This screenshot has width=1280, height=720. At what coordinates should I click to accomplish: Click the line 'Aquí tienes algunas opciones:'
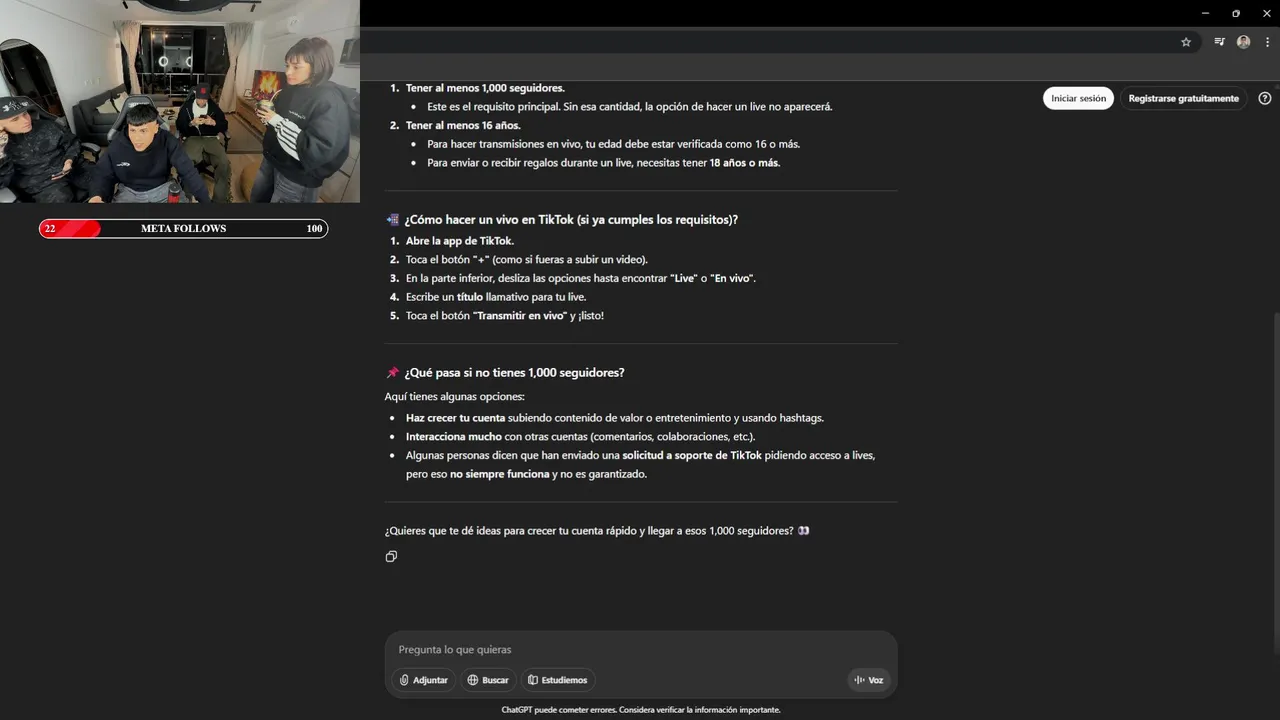tap(454, 397)
